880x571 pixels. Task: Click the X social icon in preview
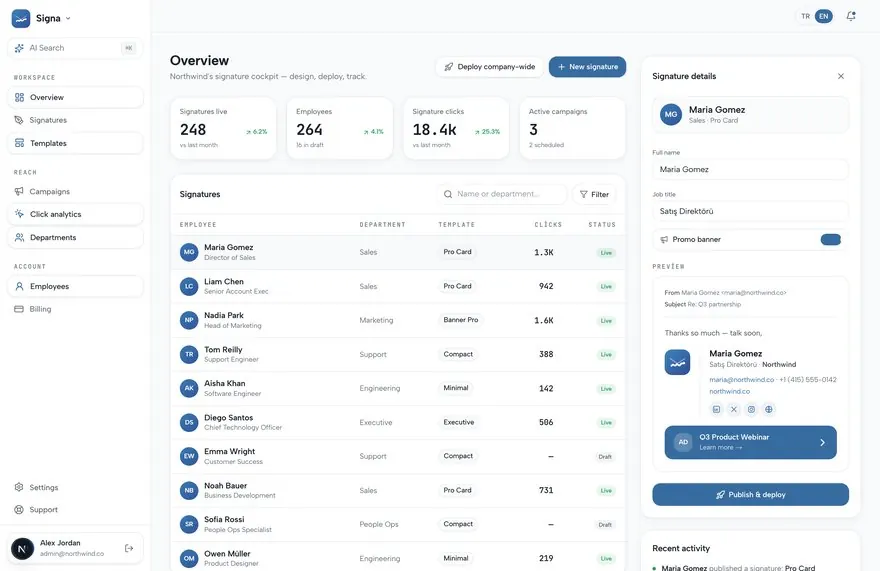pos(734,409)
